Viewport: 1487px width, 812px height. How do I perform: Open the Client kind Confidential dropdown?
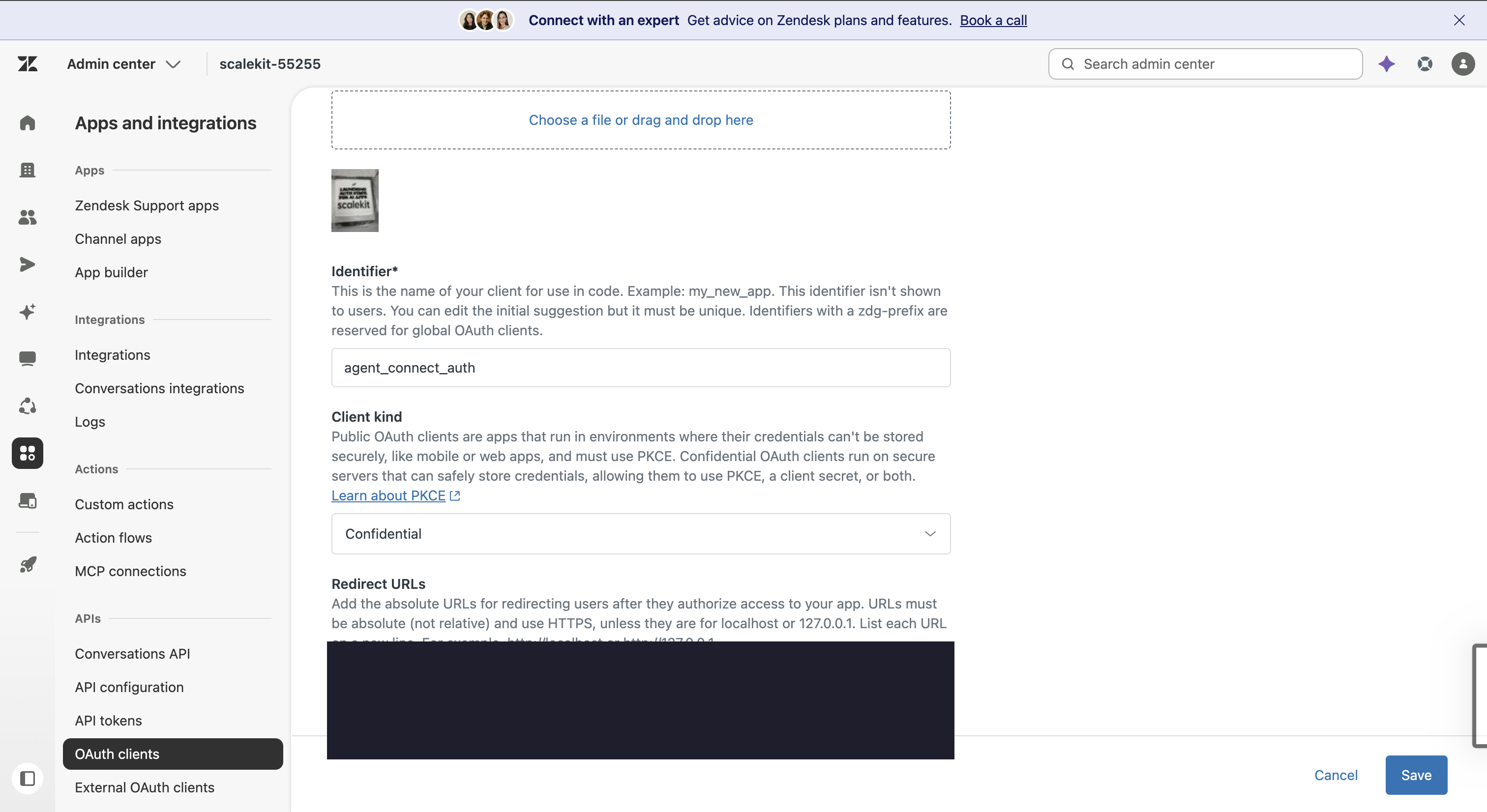[641, 534]
